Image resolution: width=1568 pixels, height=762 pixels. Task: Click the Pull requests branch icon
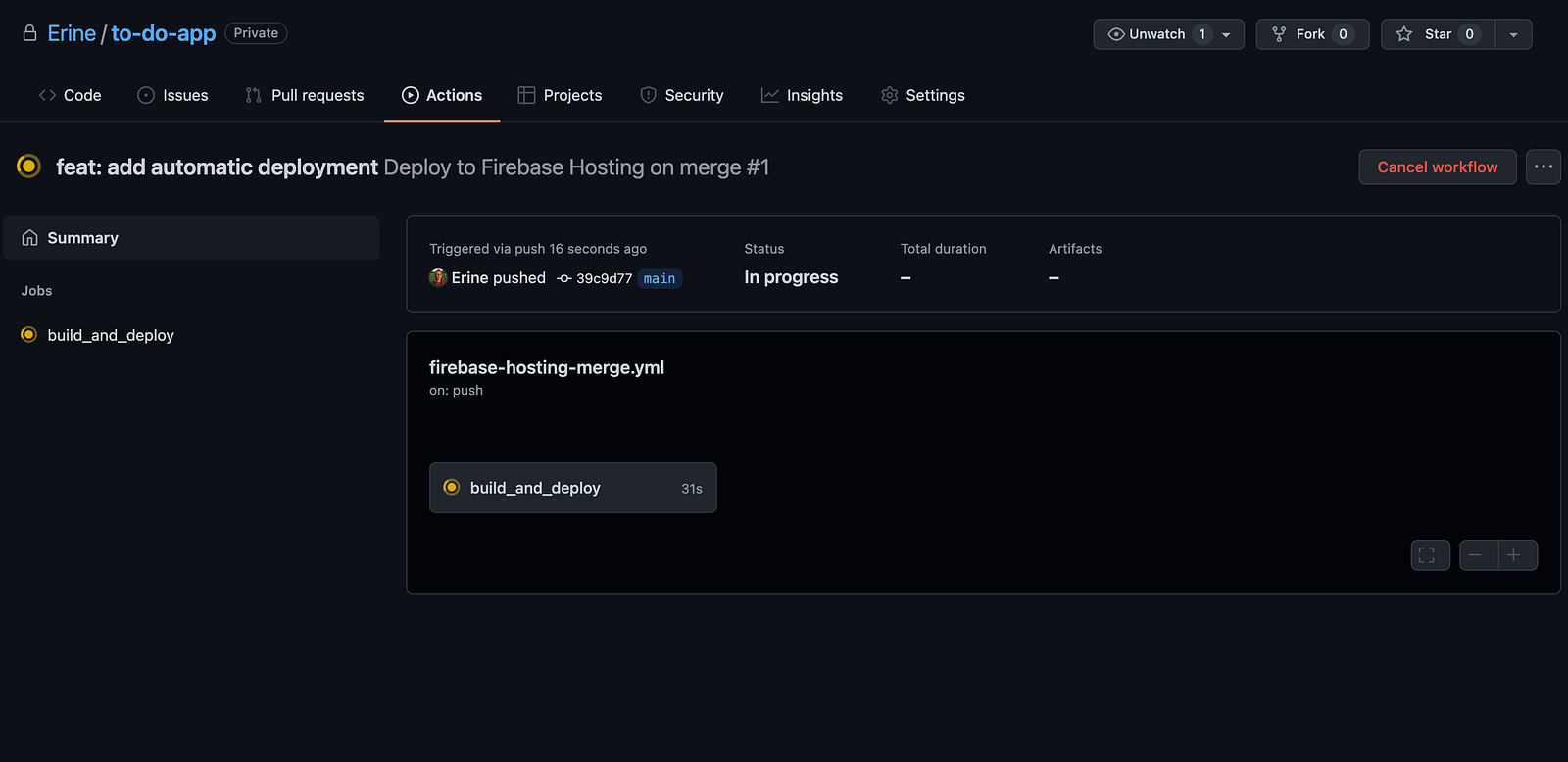click(x=254, y=95)
